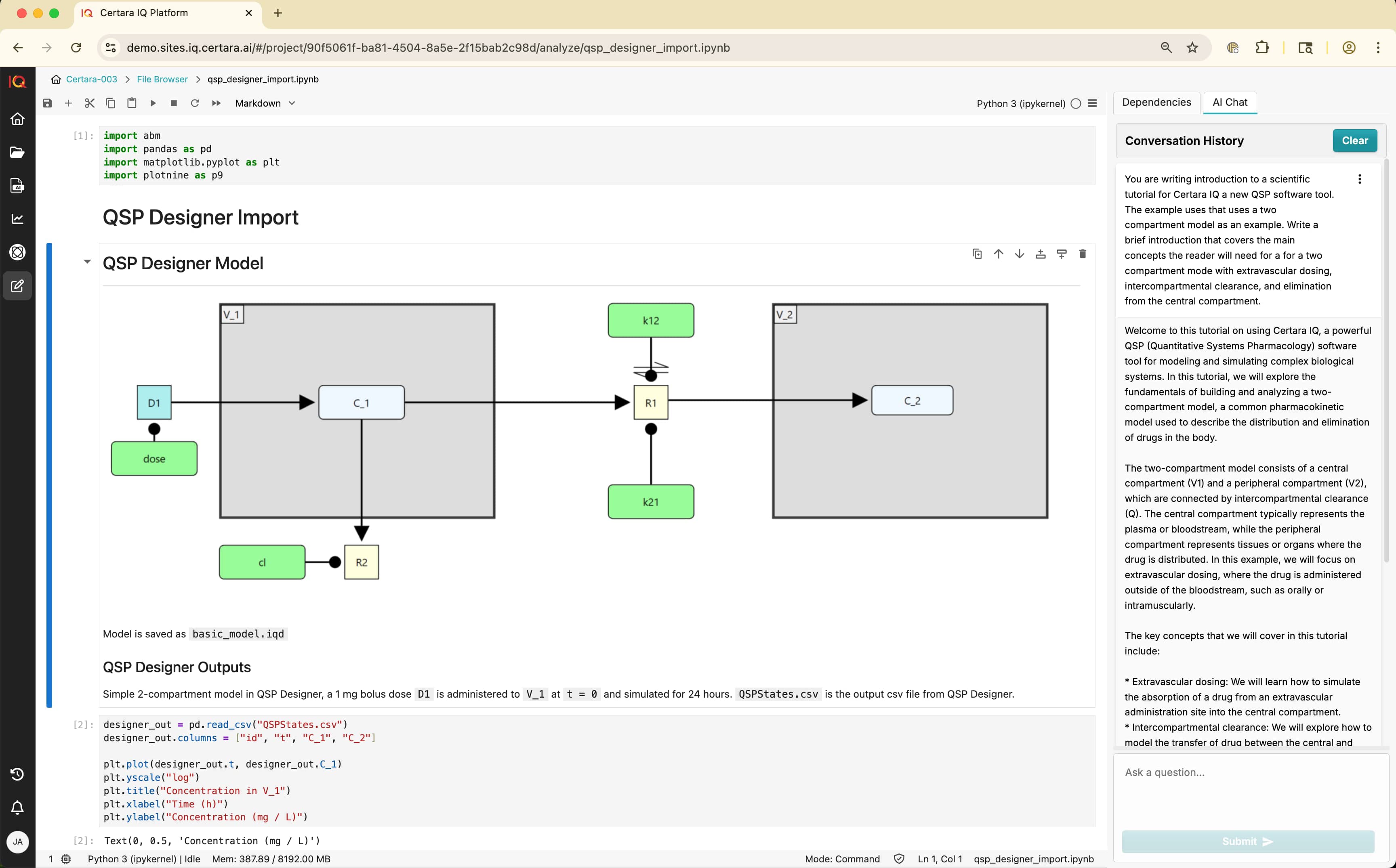Toggle the notebook trust shield in status bar
1396x868 pixels.
click(899, 859)
